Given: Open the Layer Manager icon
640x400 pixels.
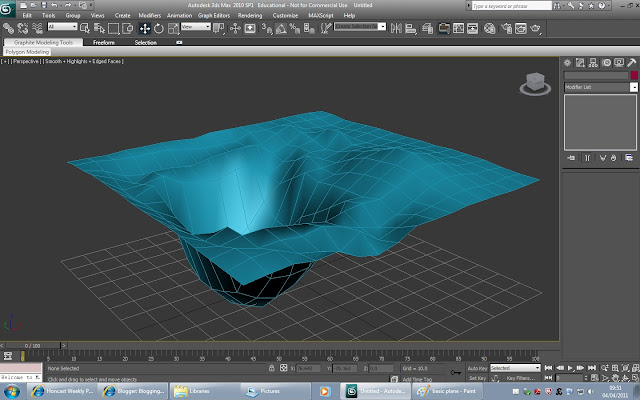Looking at the screenshot, I should (427, 28).
